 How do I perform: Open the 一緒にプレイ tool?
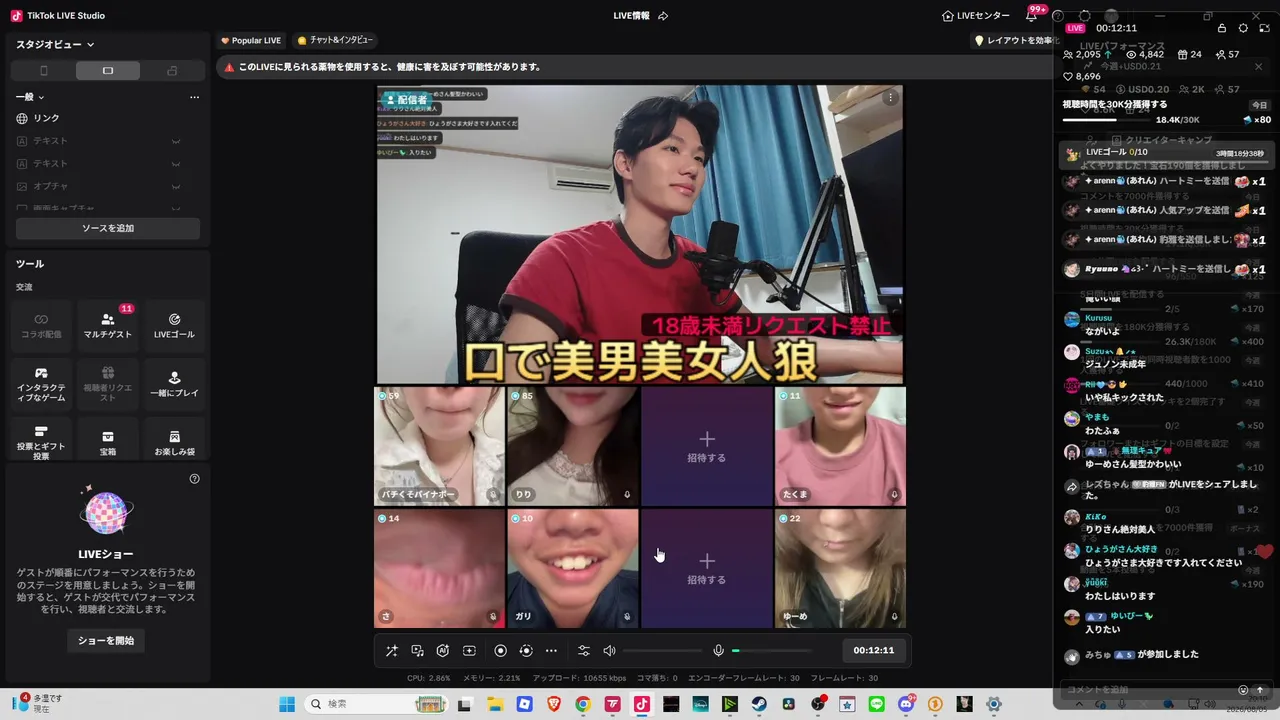pos(174,384)
